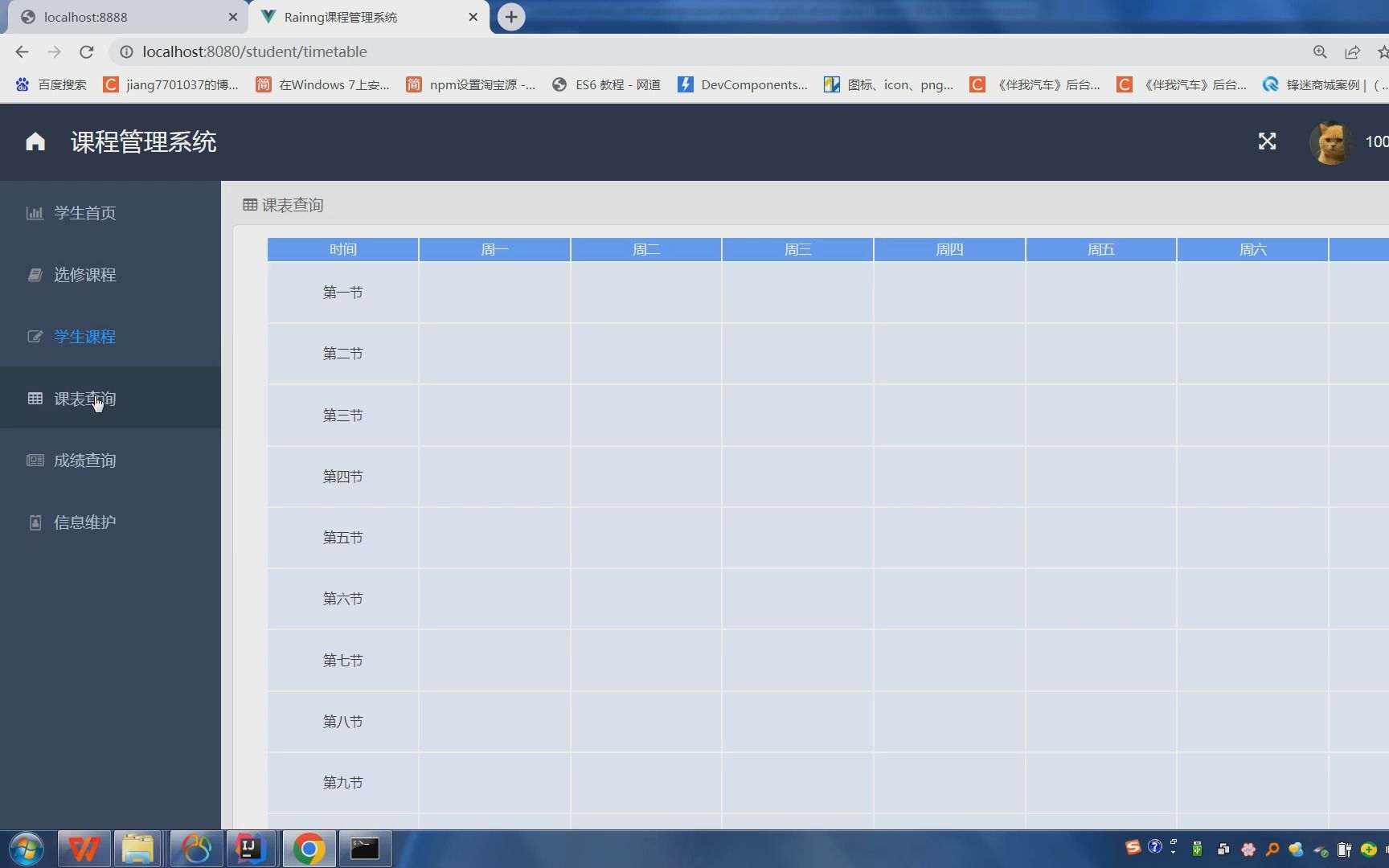The image size is (1389, 868).
Task: Open WPS Office from the taskbar
Action: [84, 848]
